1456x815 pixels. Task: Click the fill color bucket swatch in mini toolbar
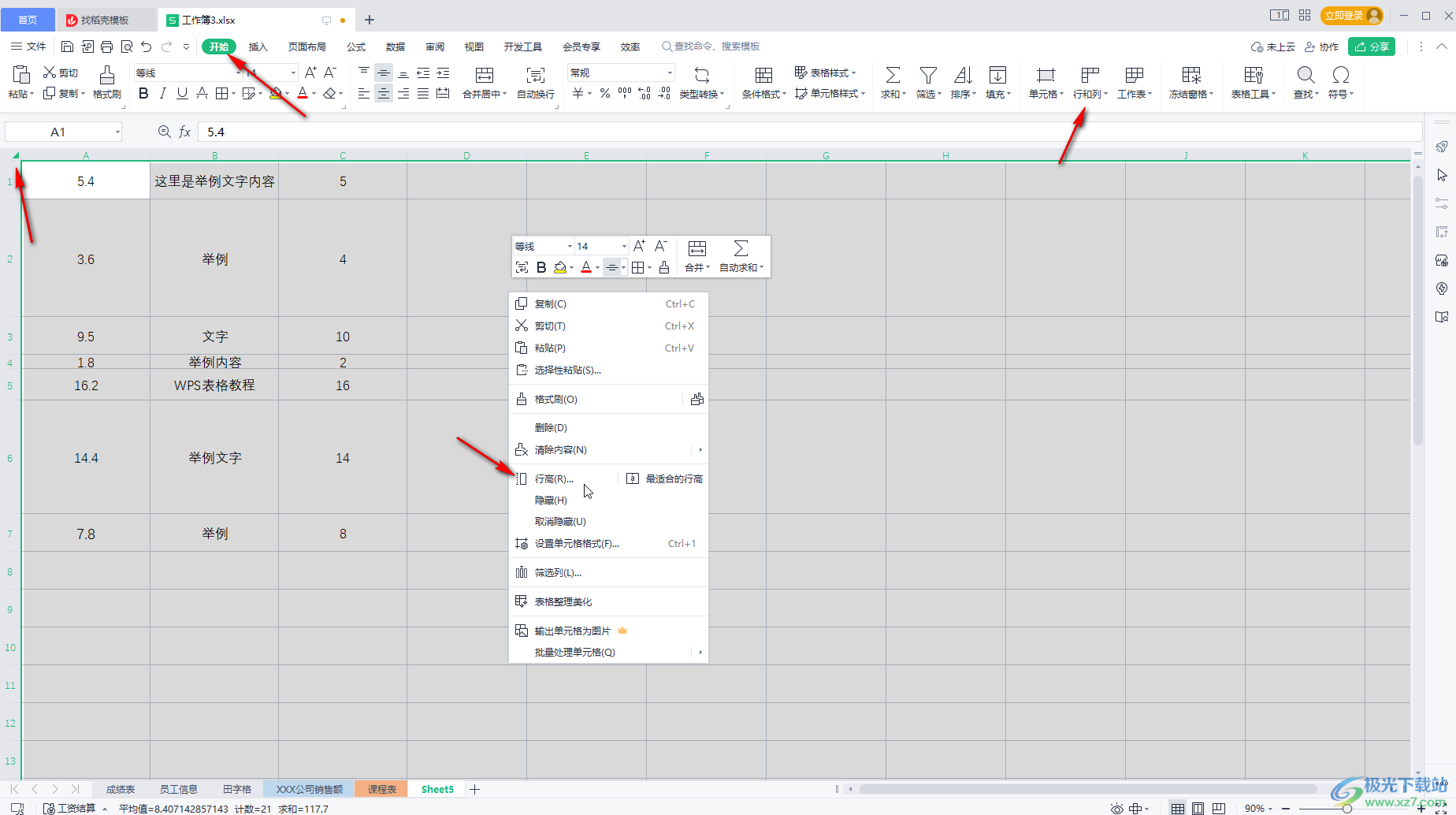pyautogui.click(x=560, y=268)
